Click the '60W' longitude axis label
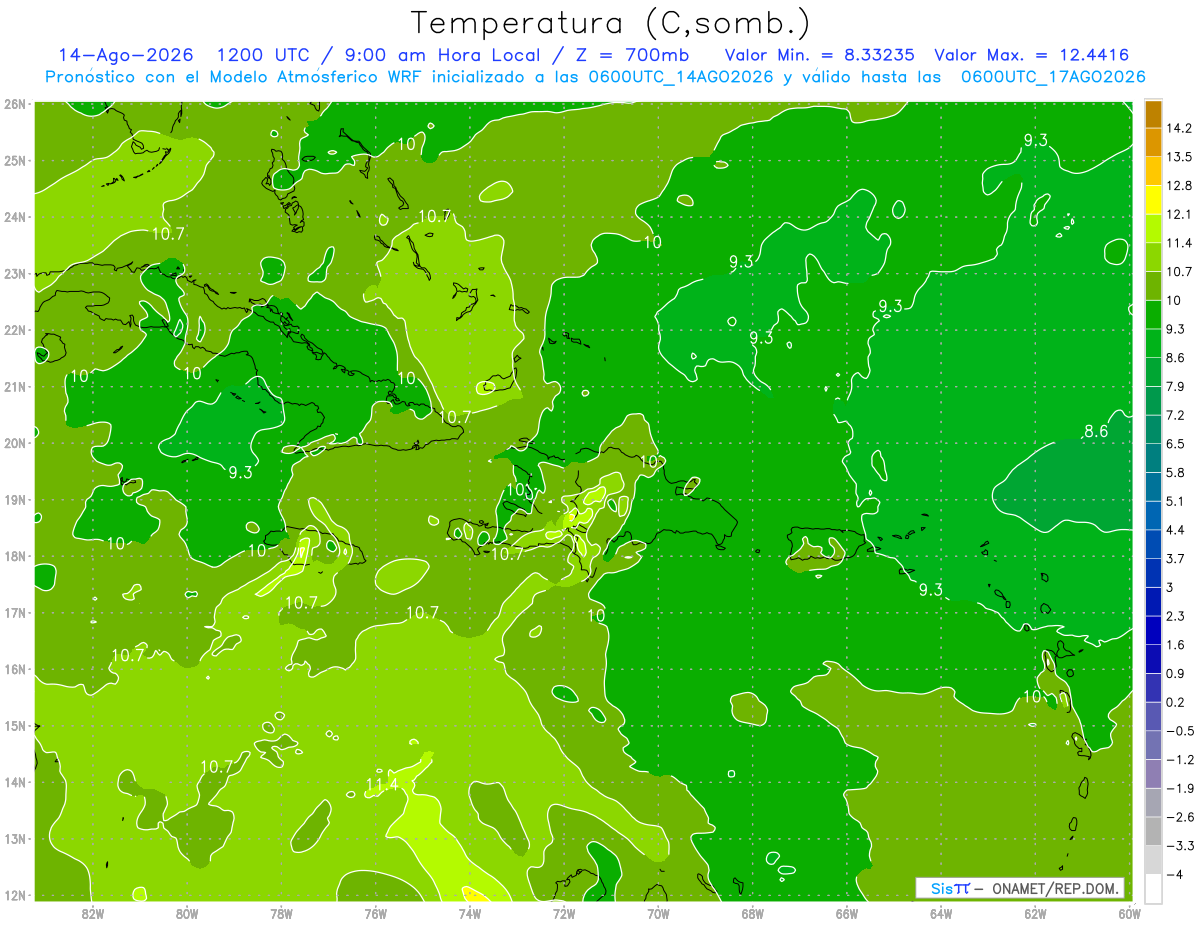 [x=1130, y=913]
